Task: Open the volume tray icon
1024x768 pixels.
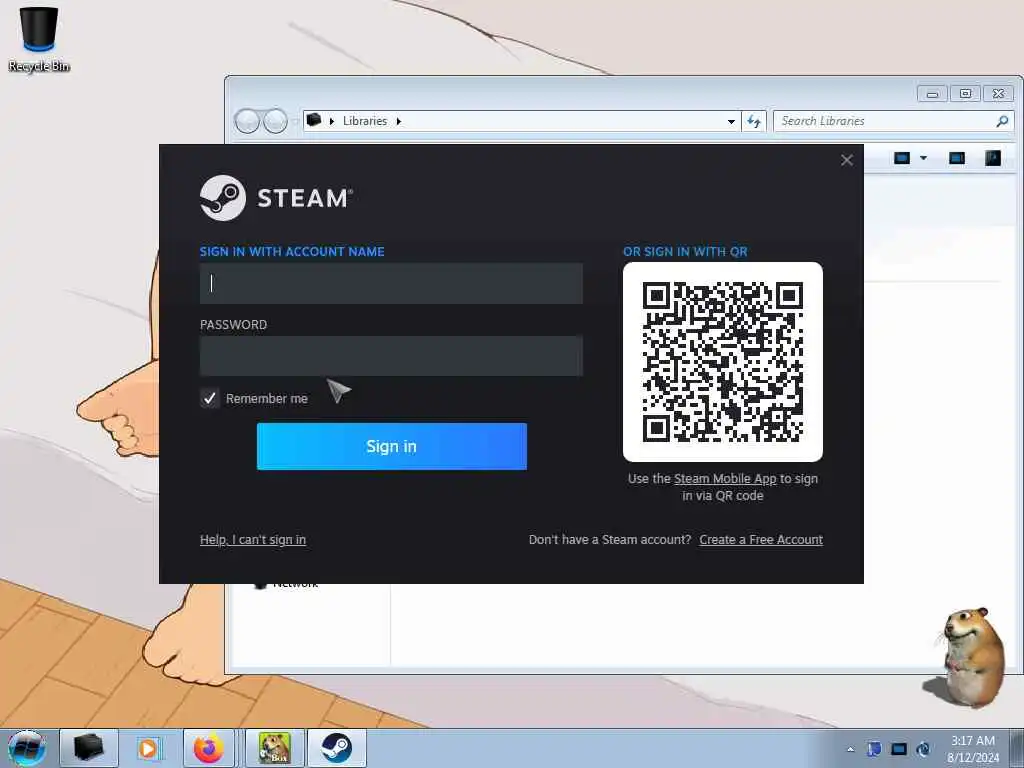Action: (x=923, y=749)
